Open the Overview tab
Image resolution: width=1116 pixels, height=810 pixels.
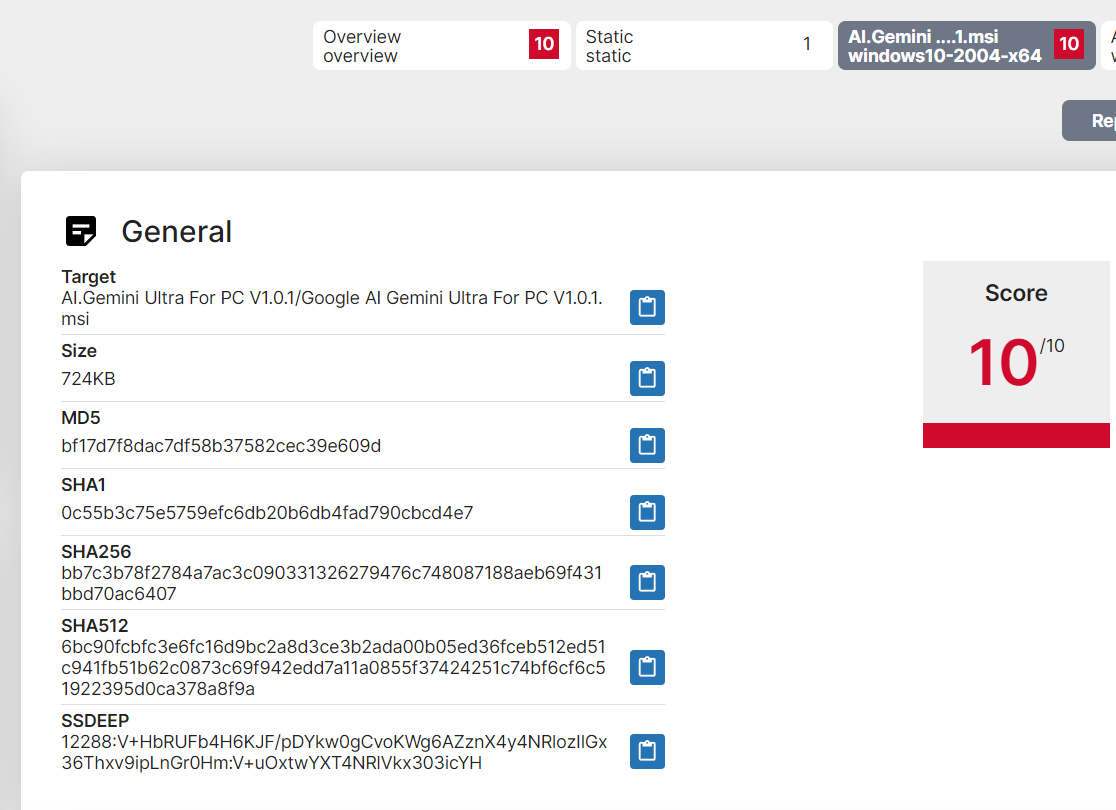pyautogui.click(x=441, y=46)
